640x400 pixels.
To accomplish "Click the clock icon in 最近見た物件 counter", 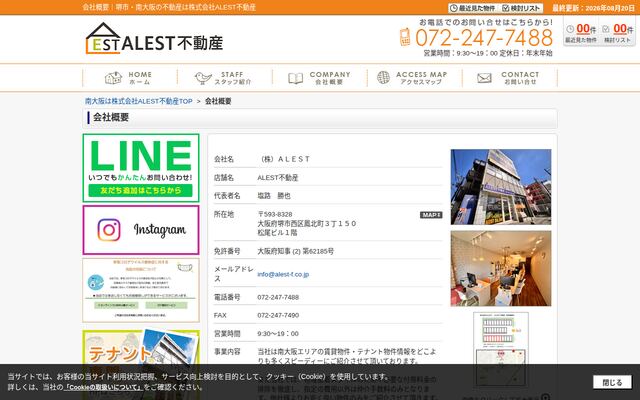I will point(570,29).
